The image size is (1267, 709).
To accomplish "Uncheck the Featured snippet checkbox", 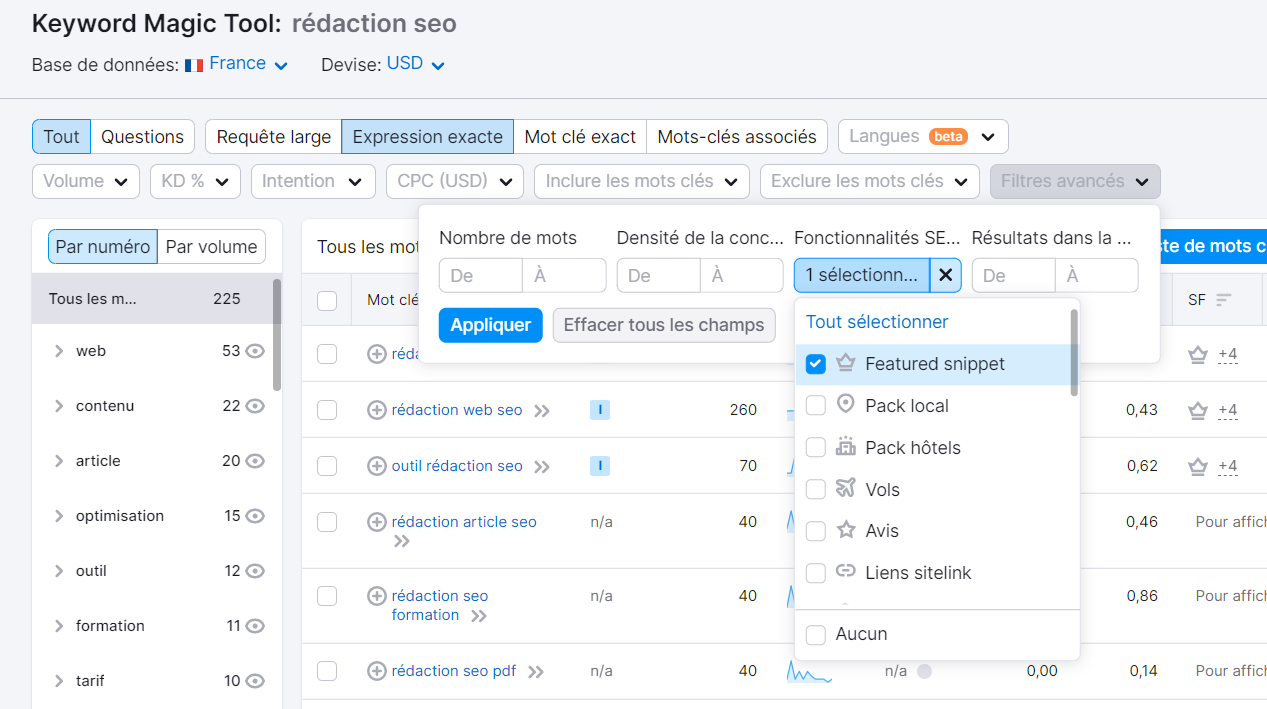I will [815, 363].
